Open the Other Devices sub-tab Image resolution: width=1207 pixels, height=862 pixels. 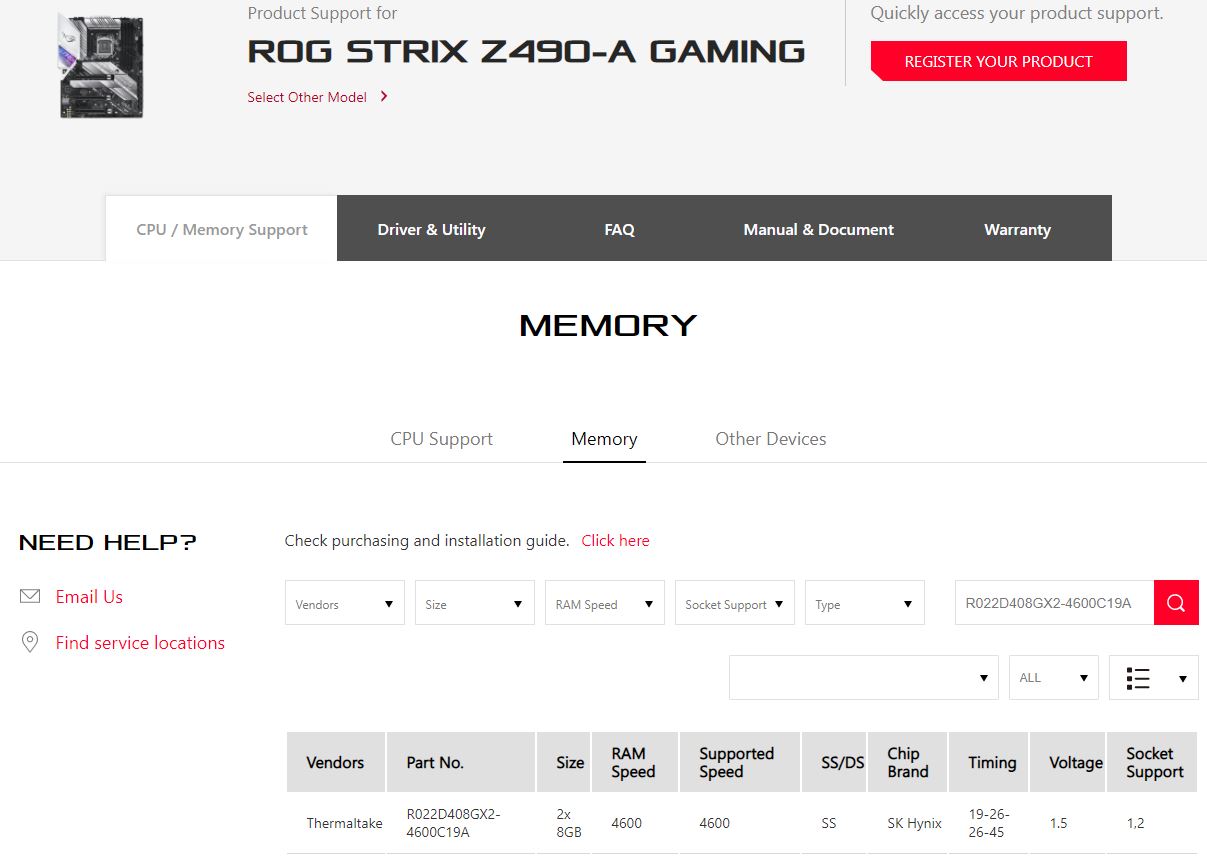(x=771, y=439)
